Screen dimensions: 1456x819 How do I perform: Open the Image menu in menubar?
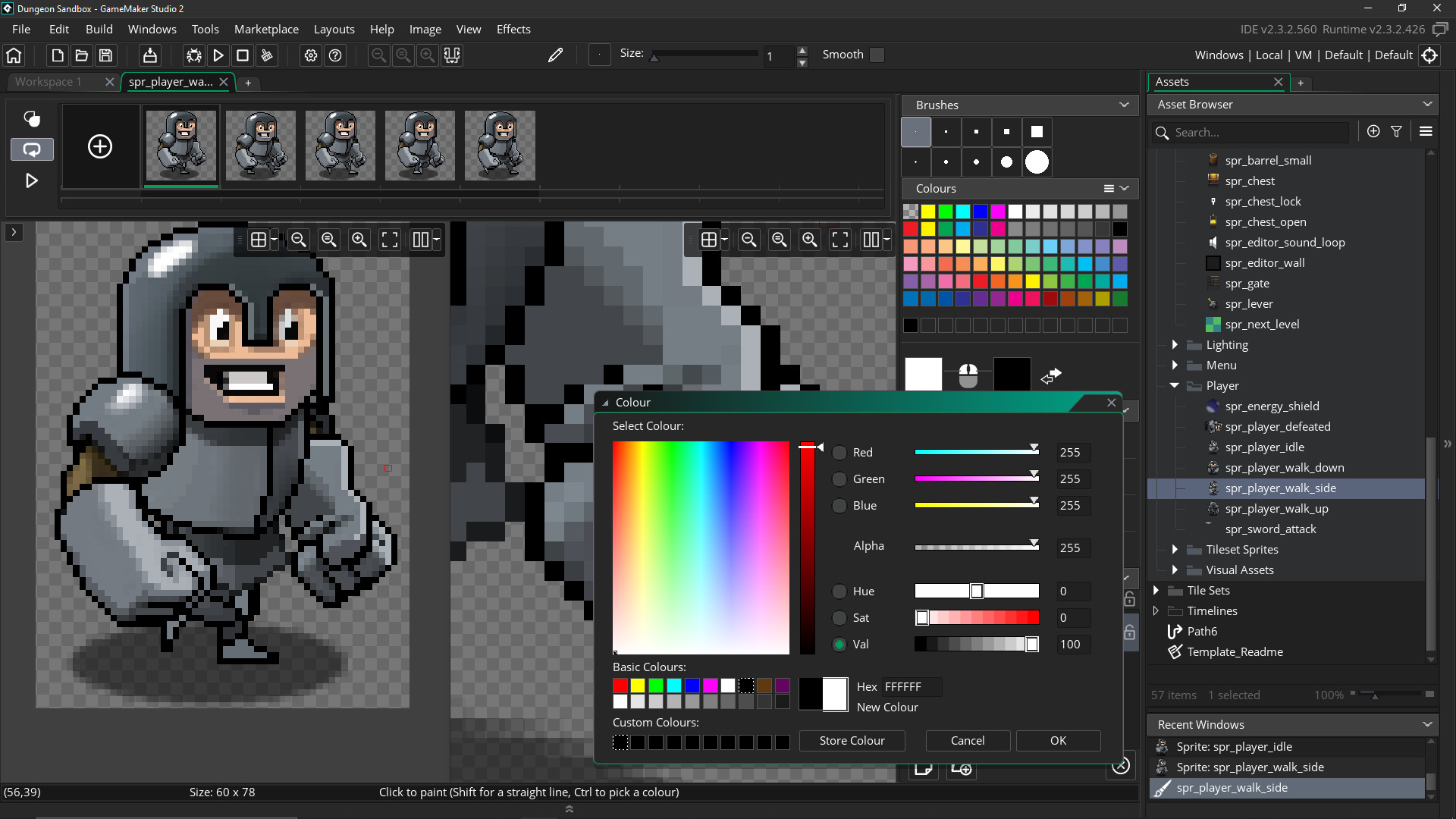coord(425,28)
